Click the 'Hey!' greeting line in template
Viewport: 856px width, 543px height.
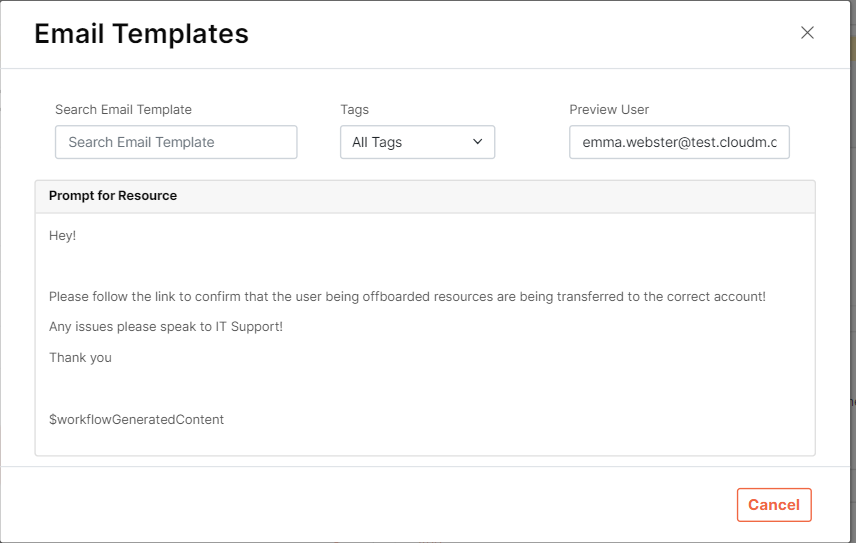pos(62,236)
